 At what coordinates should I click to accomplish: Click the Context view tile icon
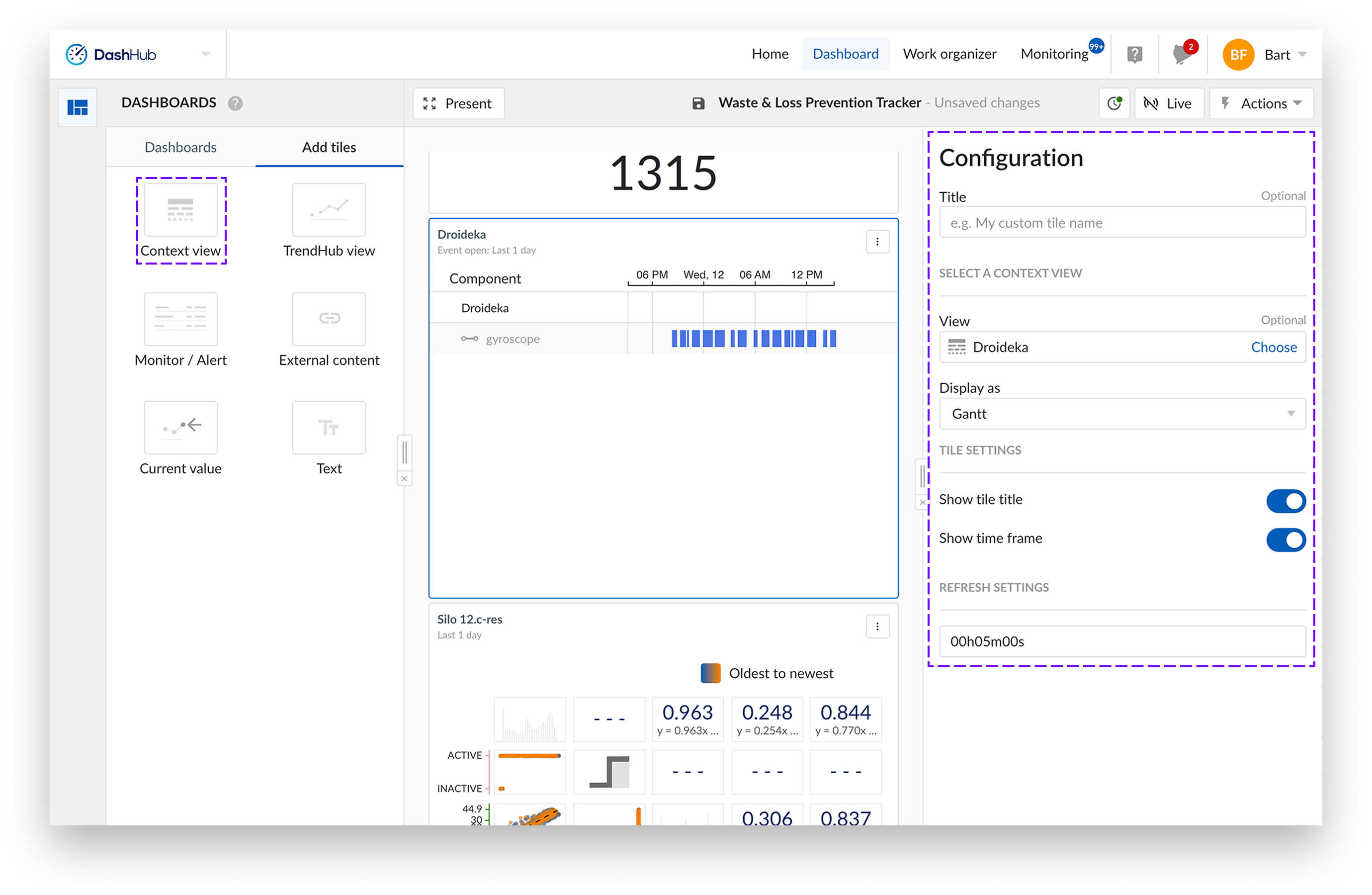click(180, 210)
